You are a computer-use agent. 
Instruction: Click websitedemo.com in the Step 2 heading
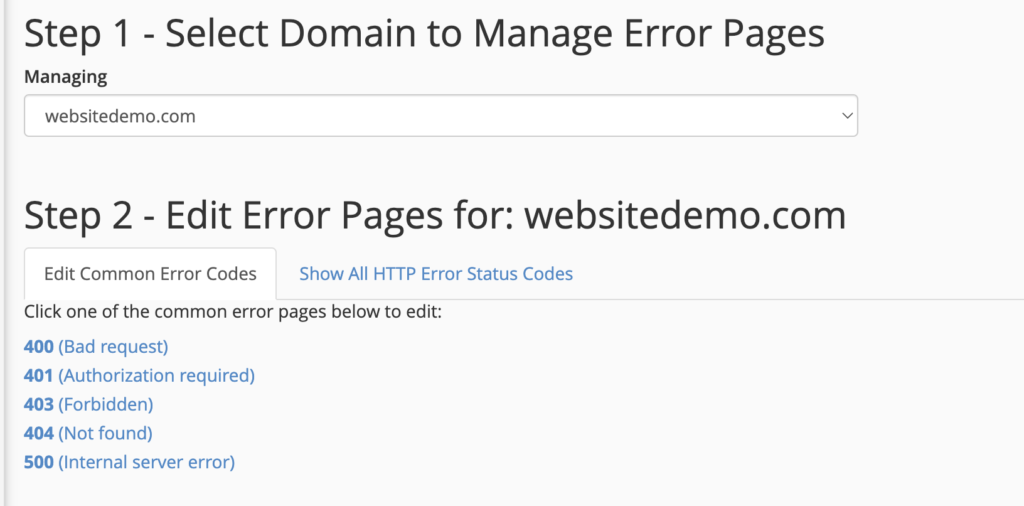(685, 216)
